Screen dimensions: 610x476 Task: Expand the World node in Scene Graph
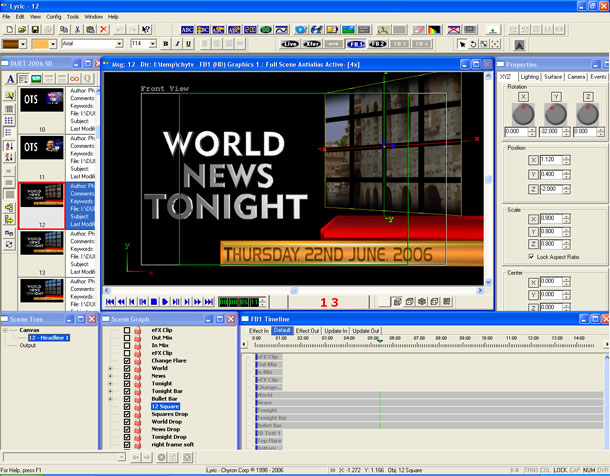(110, 368)
